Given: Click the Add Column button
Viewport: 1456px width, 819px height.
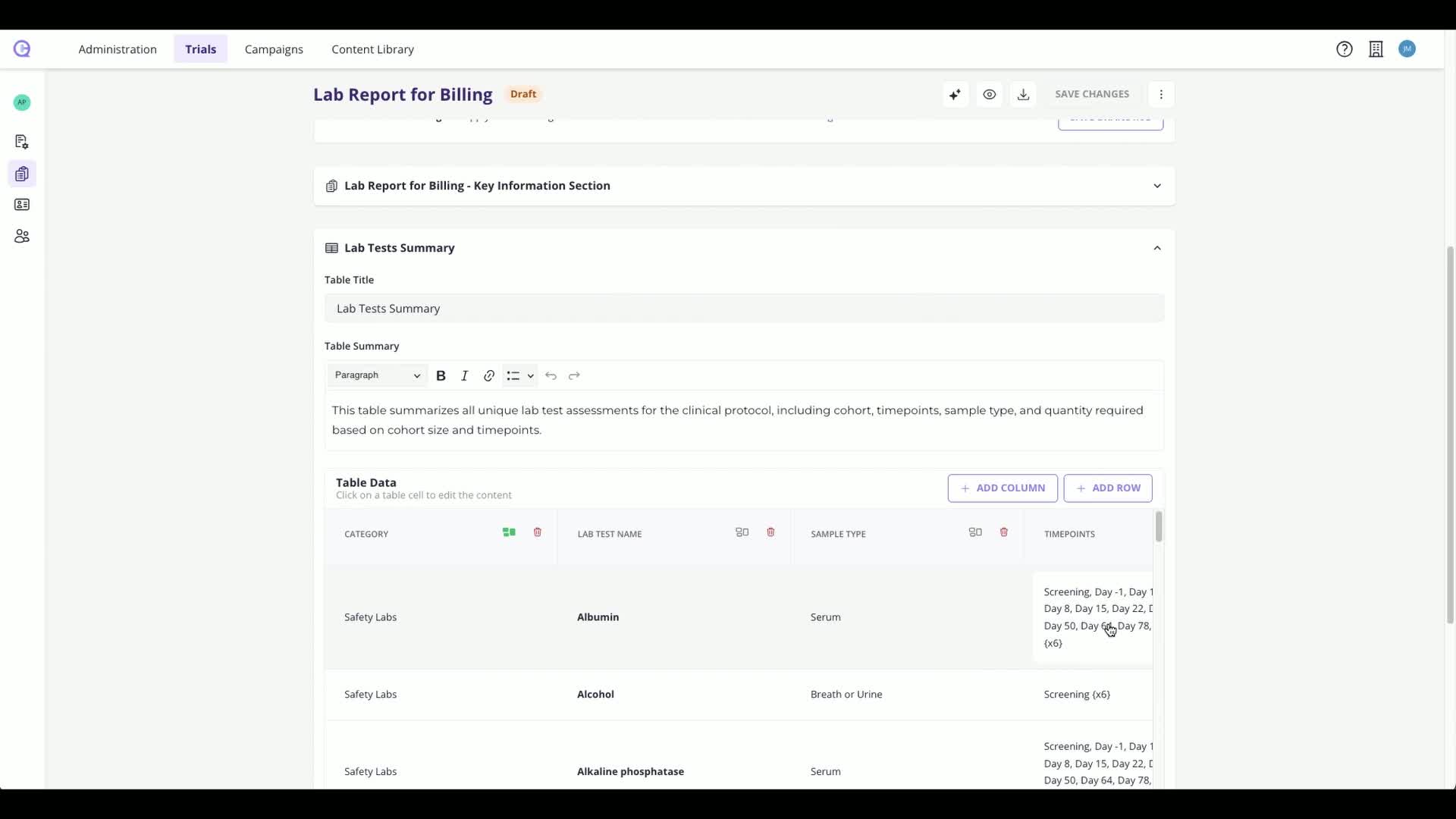Looking at the screenshot, I should pyautogui.click(x=1002, y=488).
